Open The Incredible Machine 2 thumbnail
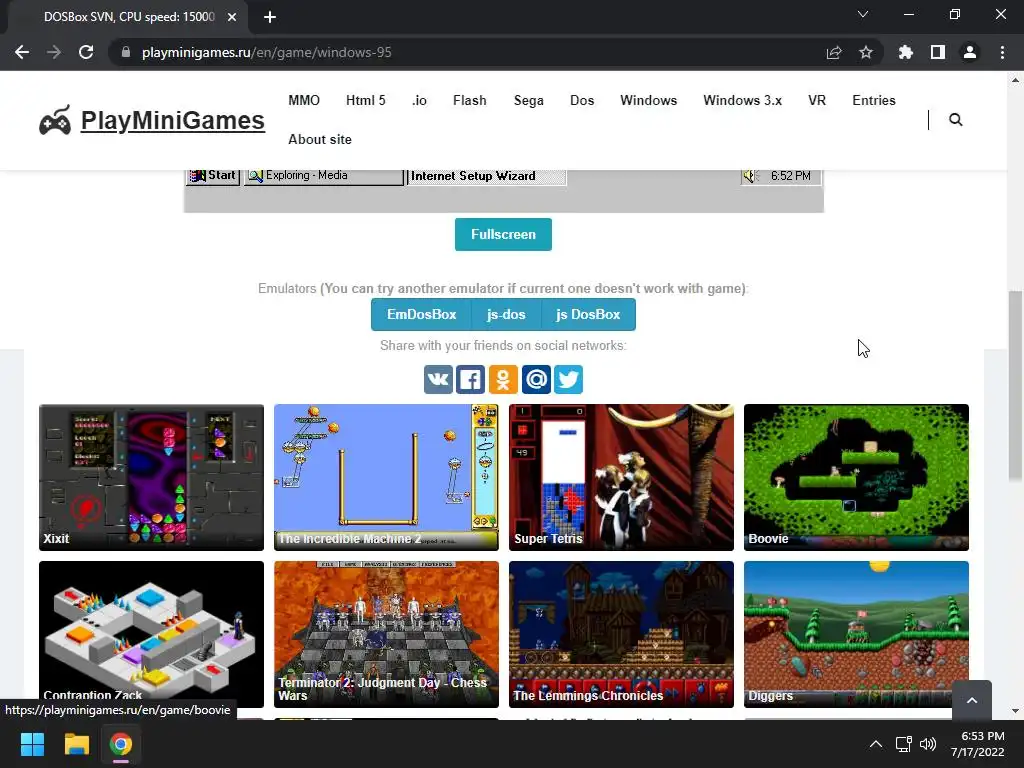 tap(387, 477)
